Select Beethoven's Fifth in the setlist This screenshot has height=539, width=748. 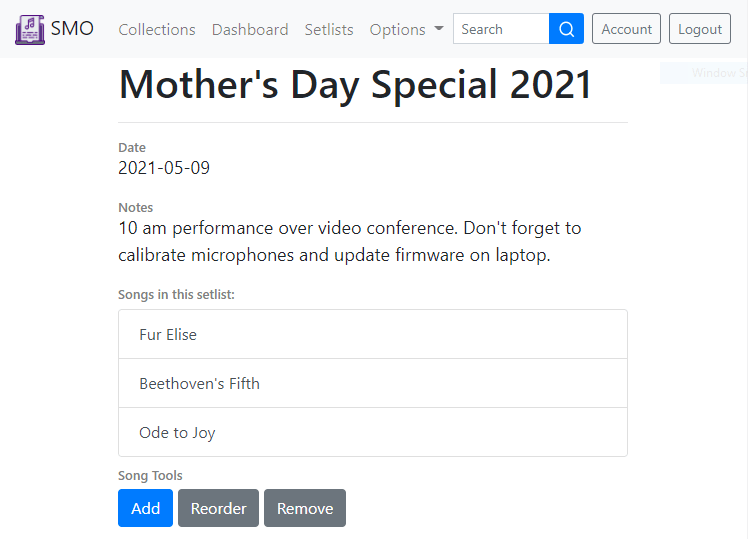pyautogui.click(x=373, y=384)
